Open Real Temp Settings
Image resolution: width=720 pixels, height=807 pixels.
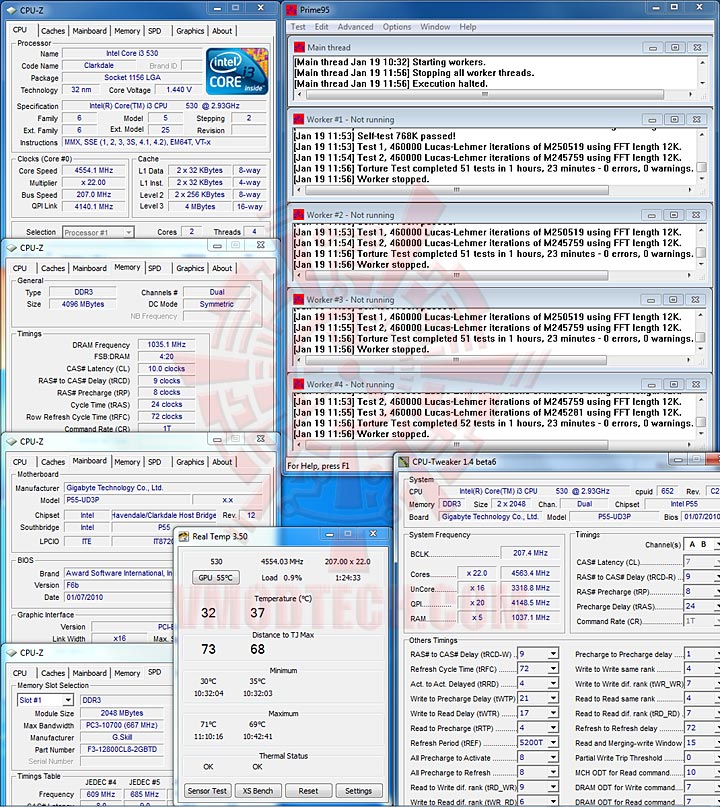click(x=358, y=791)
